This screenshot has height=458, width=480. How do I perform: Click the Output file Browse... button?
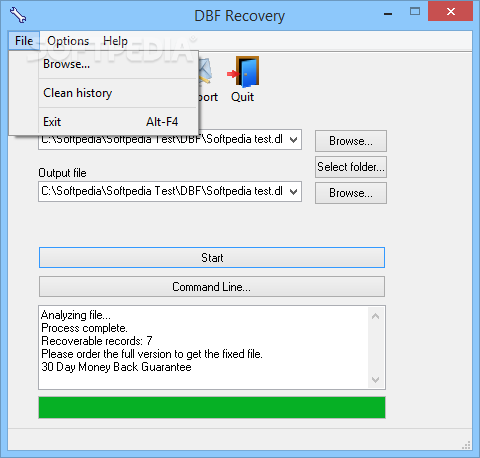[x=351, y=193]
